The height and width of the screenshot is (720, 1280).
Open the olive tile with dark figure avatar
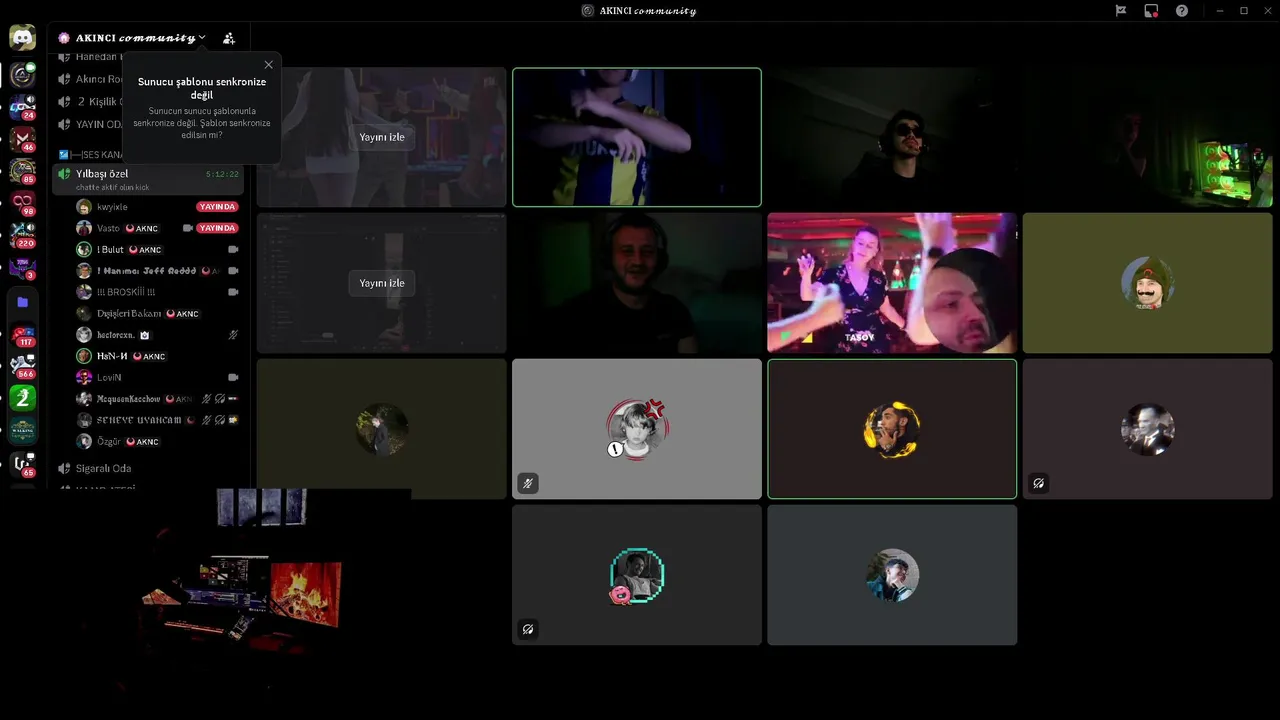382,429
